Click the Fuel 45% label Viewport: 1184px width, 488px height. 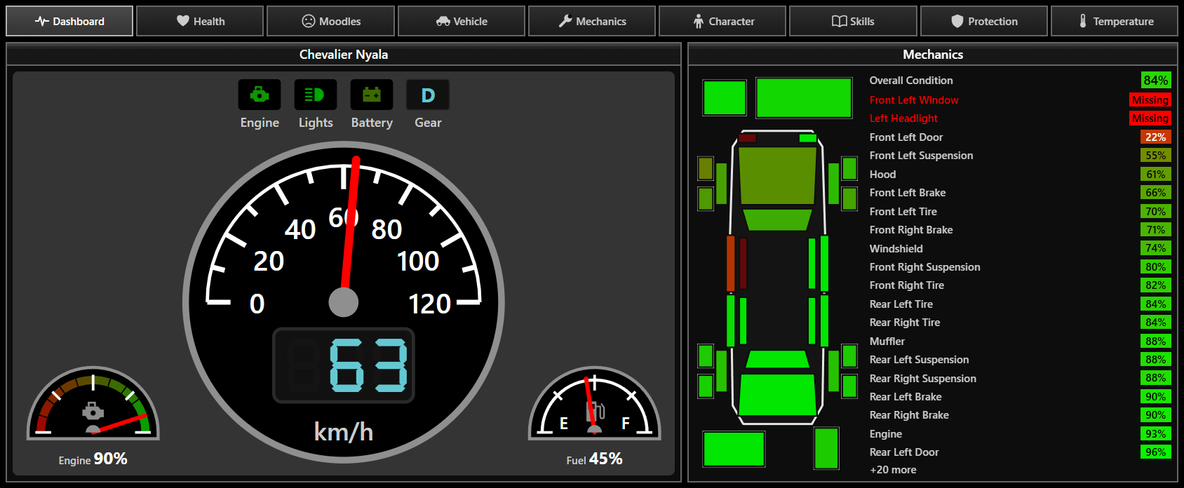594,459
